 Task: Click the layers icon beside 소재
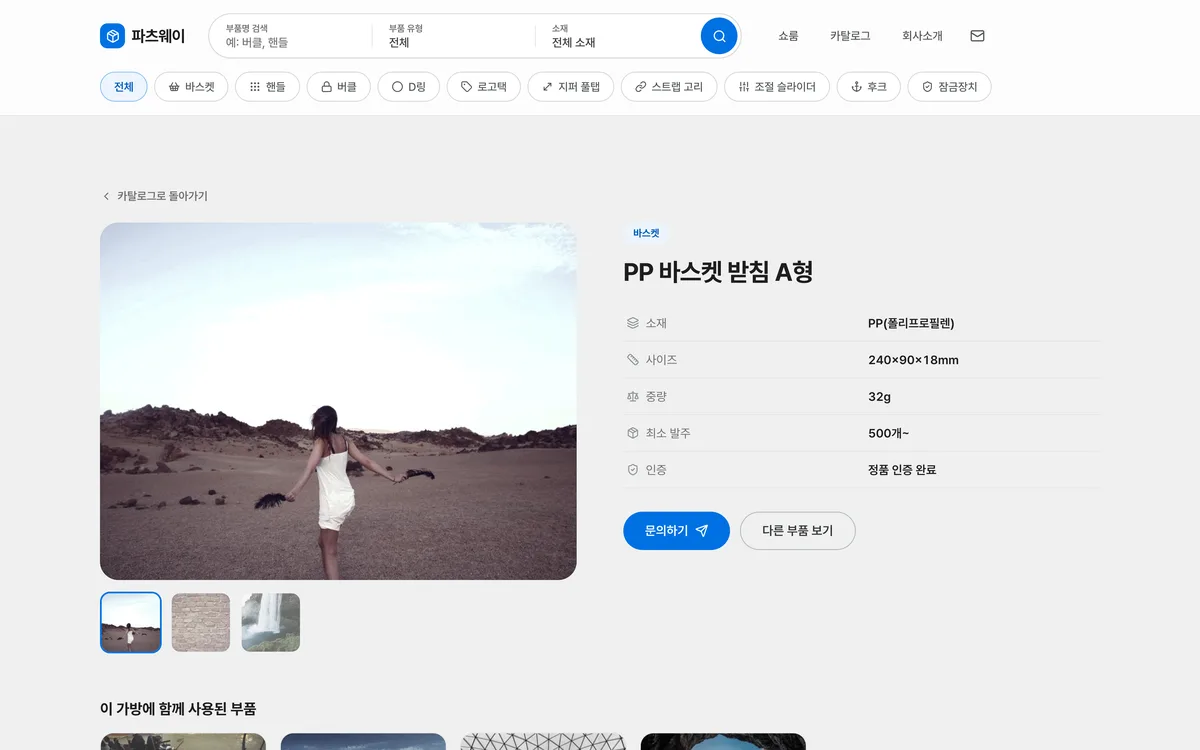[632, 323]
